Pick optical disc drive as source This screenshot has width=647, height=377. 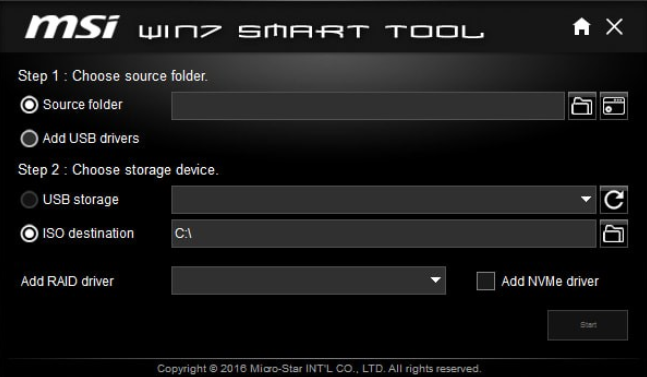tap(614, 106)
